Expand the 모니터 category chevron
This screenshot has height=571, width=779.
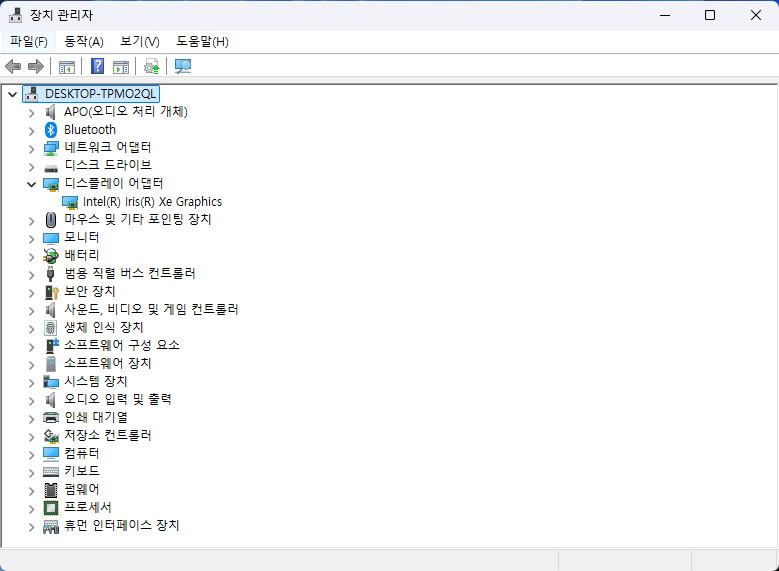coord(31,239)
